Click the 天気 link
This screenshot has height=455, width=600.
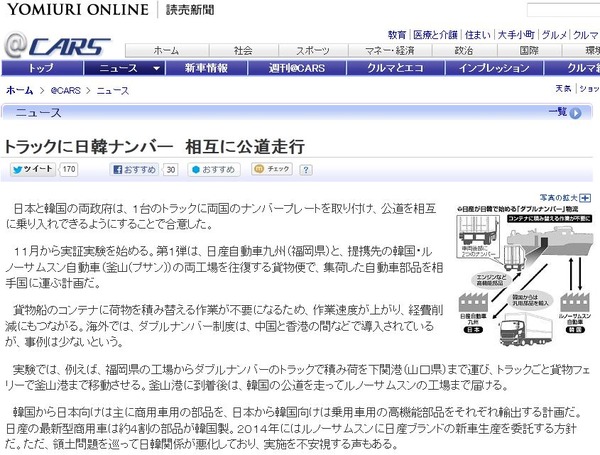(563, 88)
